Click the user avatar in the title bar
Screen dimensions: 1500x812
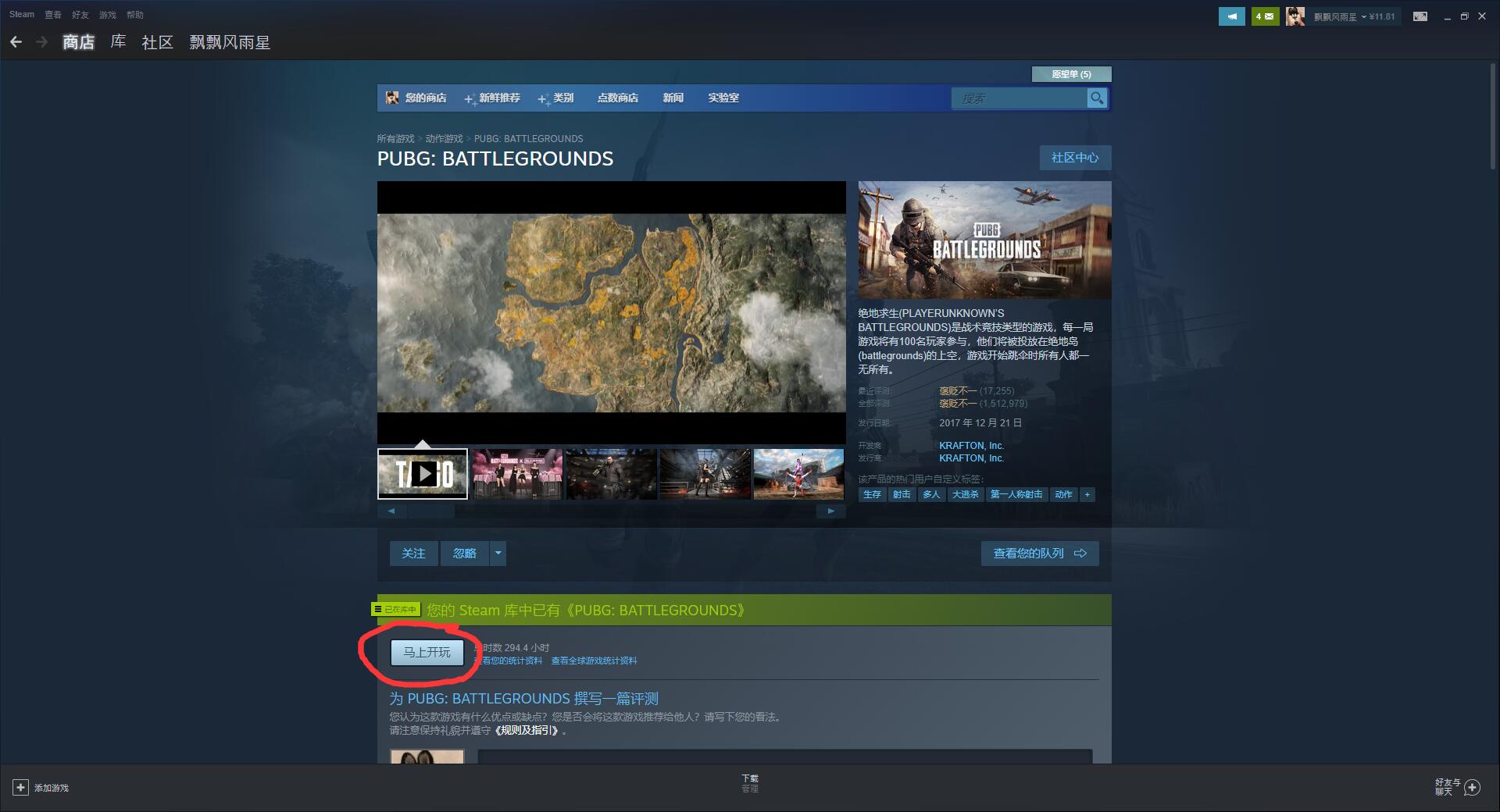(1295, 16)
